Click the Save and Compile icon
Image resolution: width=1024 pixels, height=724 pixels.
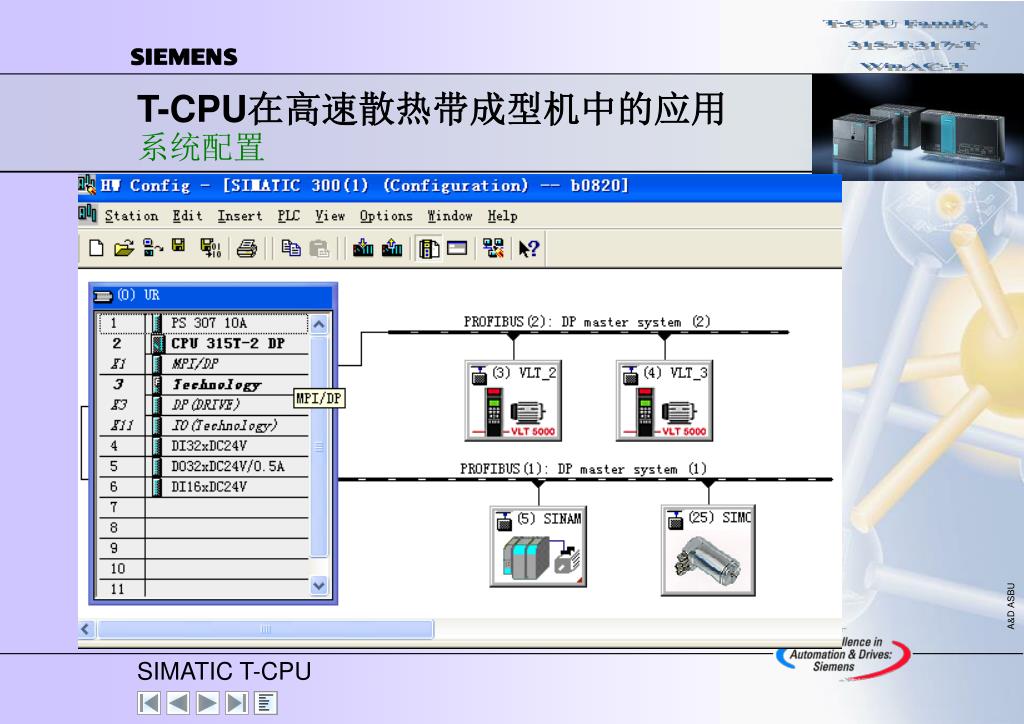tap(210, 248)
